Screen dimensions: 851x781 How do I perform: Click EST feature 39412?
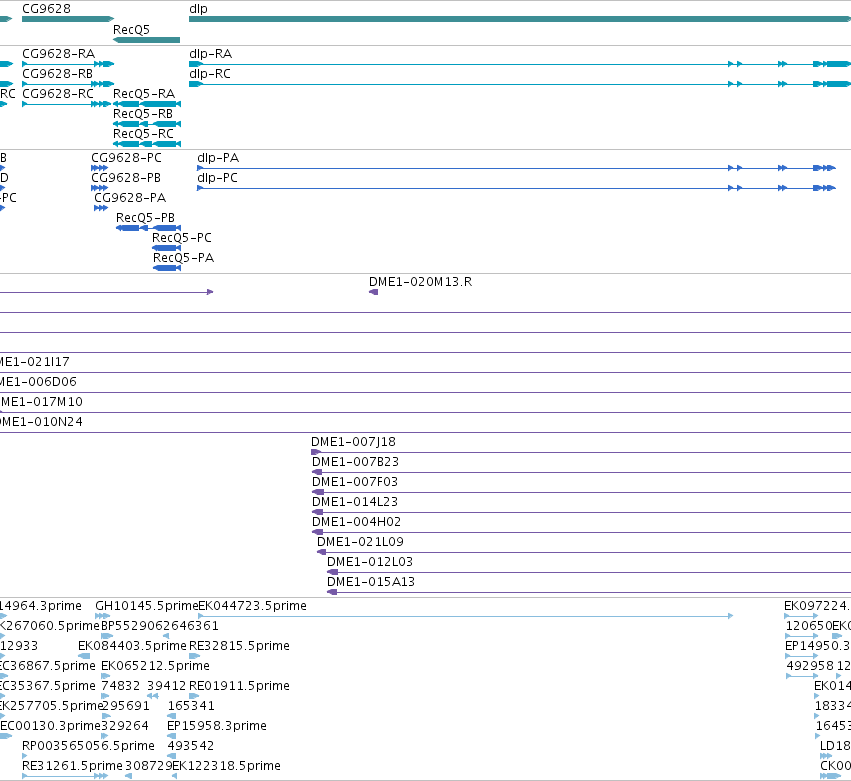pos(153,696)
